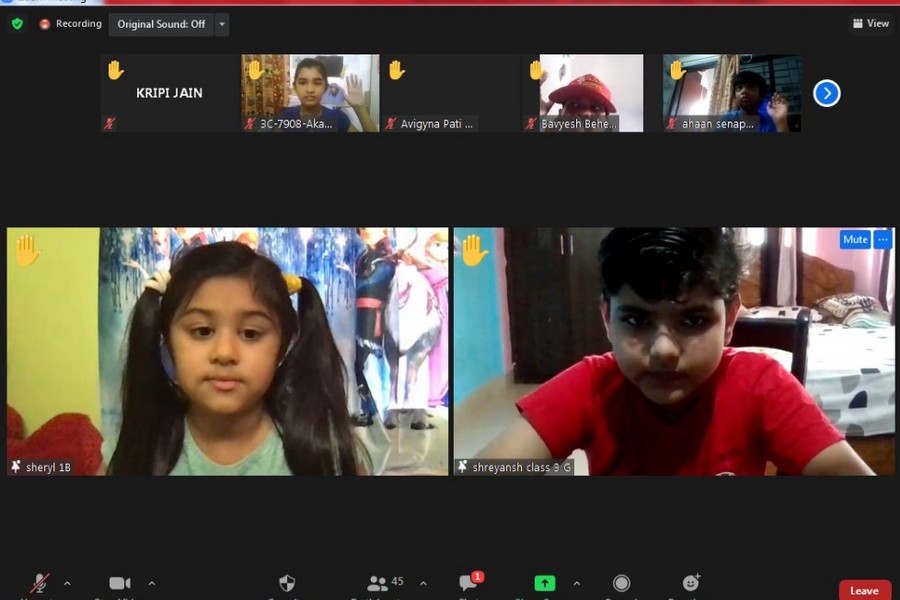Screen dimensions: 900x600
Task: Open the Chat with one unread message
Action: click(x=469, y=583)
